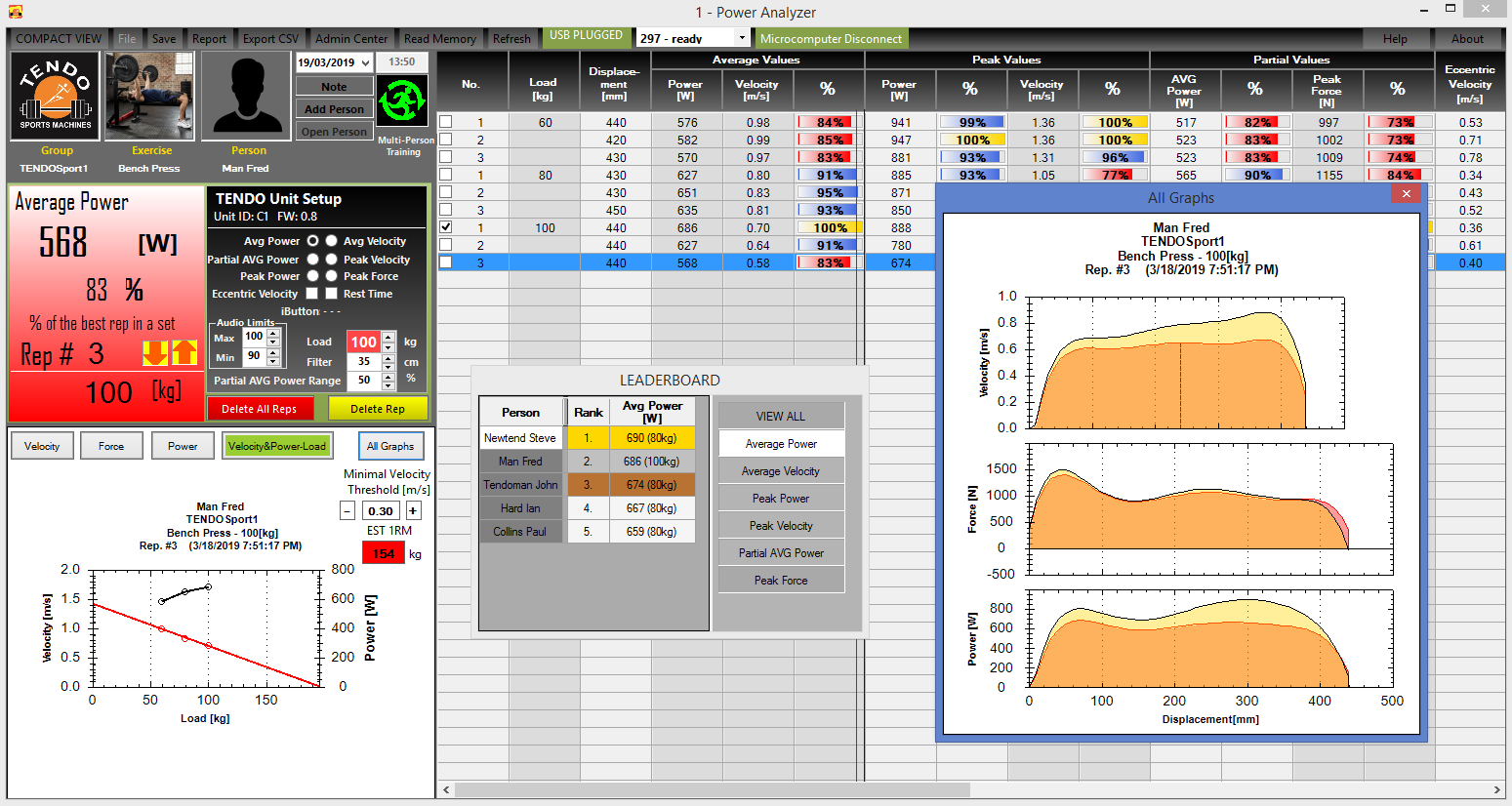Click the plus button for Minimal Velocity Threshold
The width and height of the screenshot is (1512, 806).
(x=413, y=510)
